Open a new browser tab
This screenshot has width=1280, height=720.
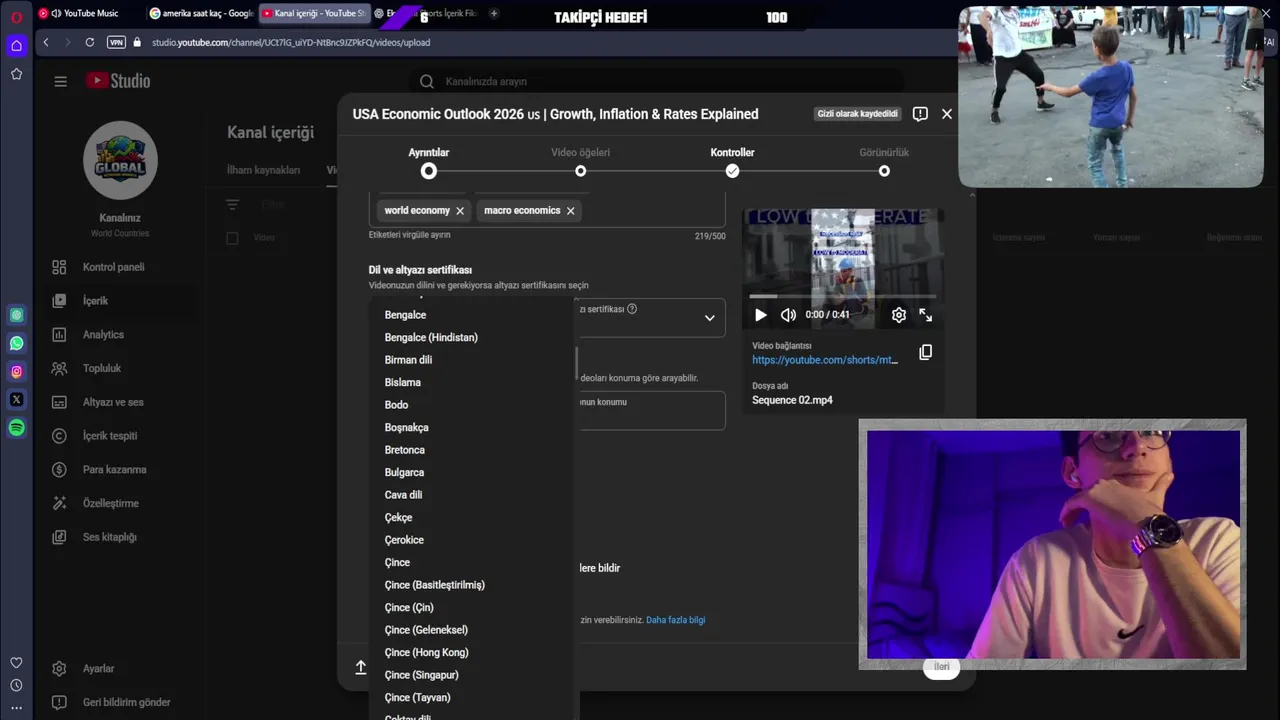[494, 13]
